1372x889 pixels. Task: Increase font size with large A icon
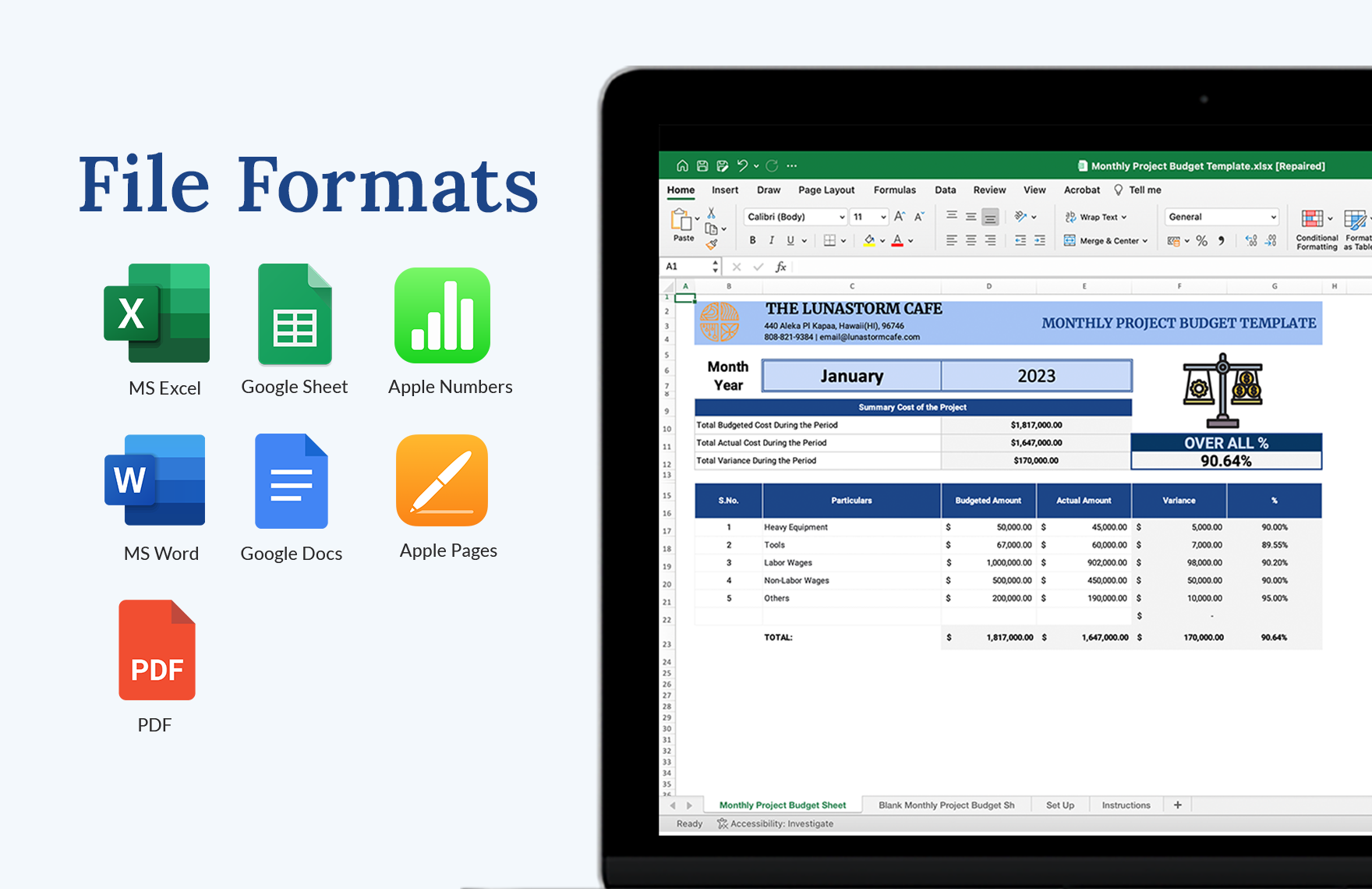(x=900, y=216)
